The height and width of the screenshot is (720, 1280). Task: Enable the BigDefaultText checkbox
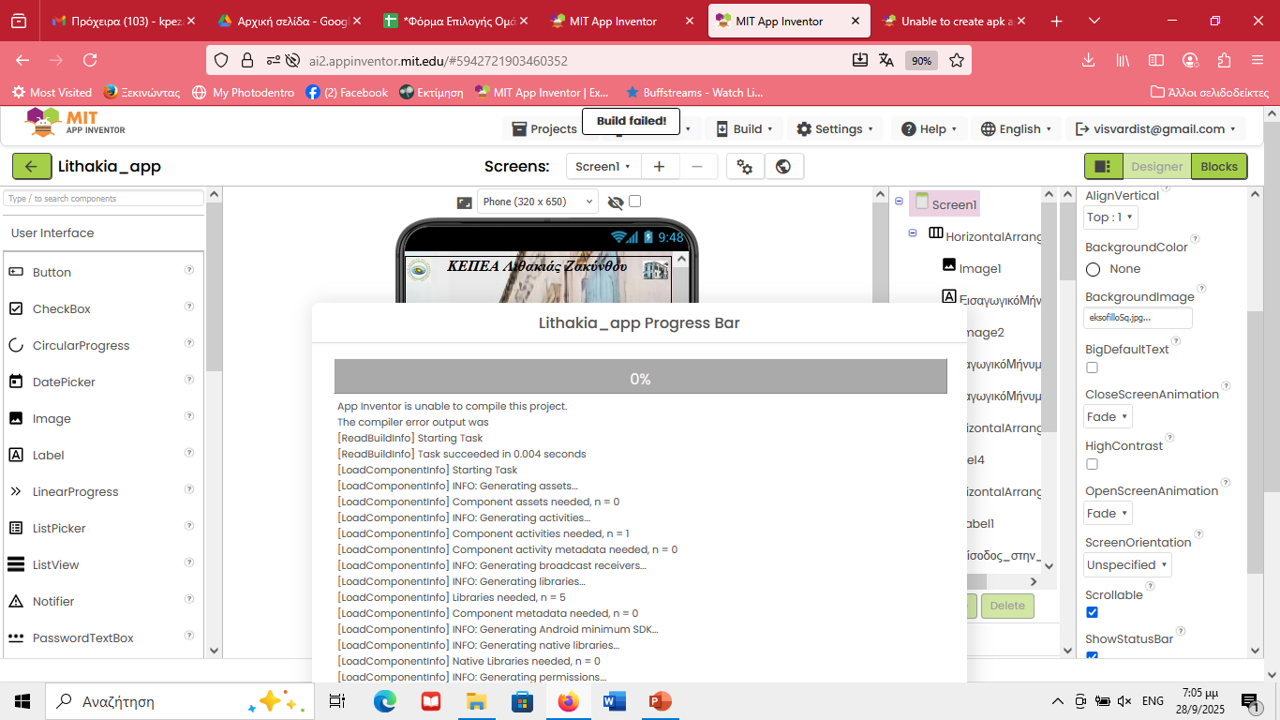1092,368
